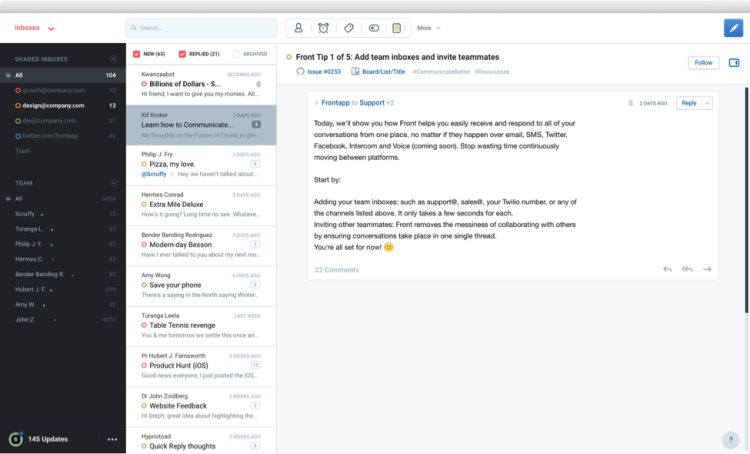Viewport: 750px width, 454px height.
Task: Click the green canned response icon
Action: click(x=397, y=28)
